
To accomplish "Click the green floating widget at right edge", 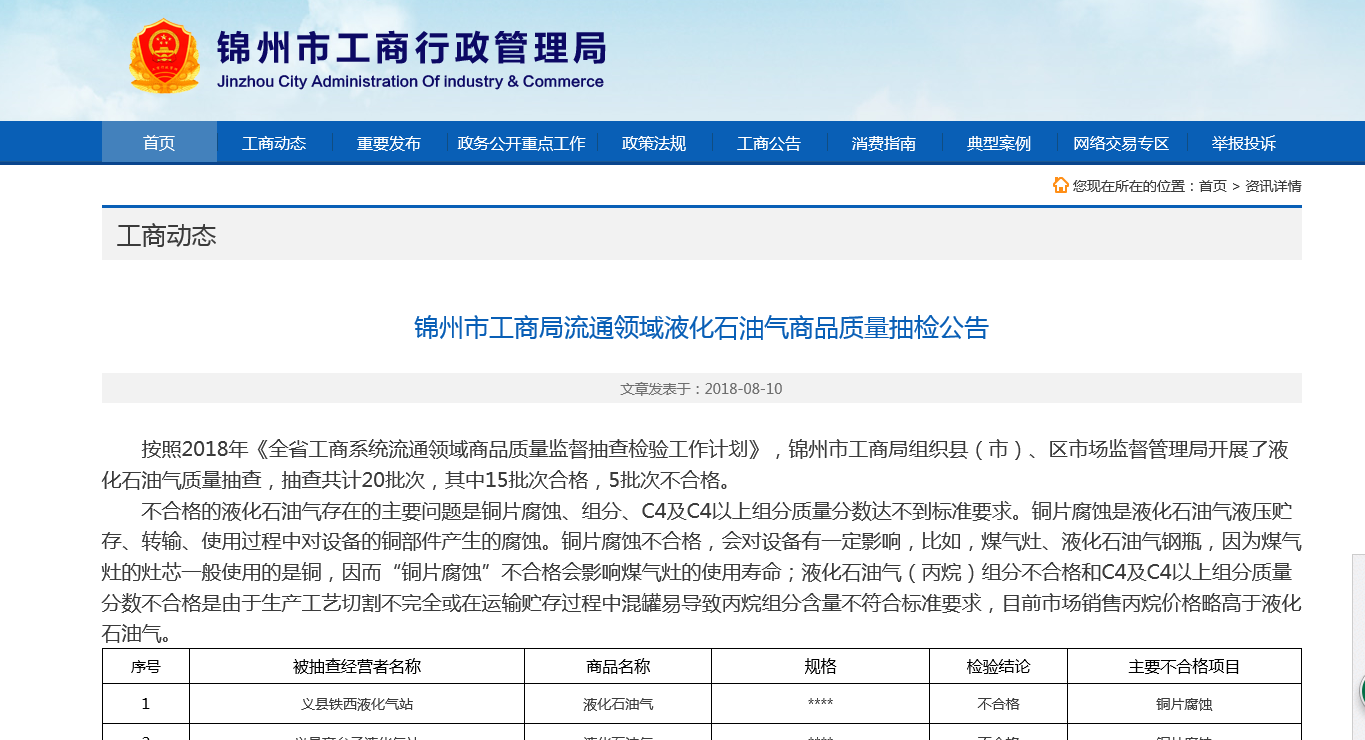I will coord(1361,690).
